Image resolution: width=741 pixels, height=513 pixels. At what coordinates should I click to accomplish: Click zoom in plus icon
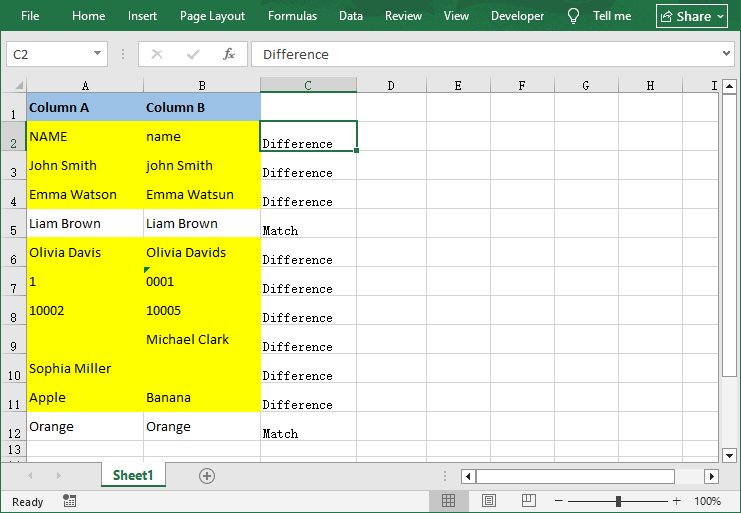click(677, 501)
